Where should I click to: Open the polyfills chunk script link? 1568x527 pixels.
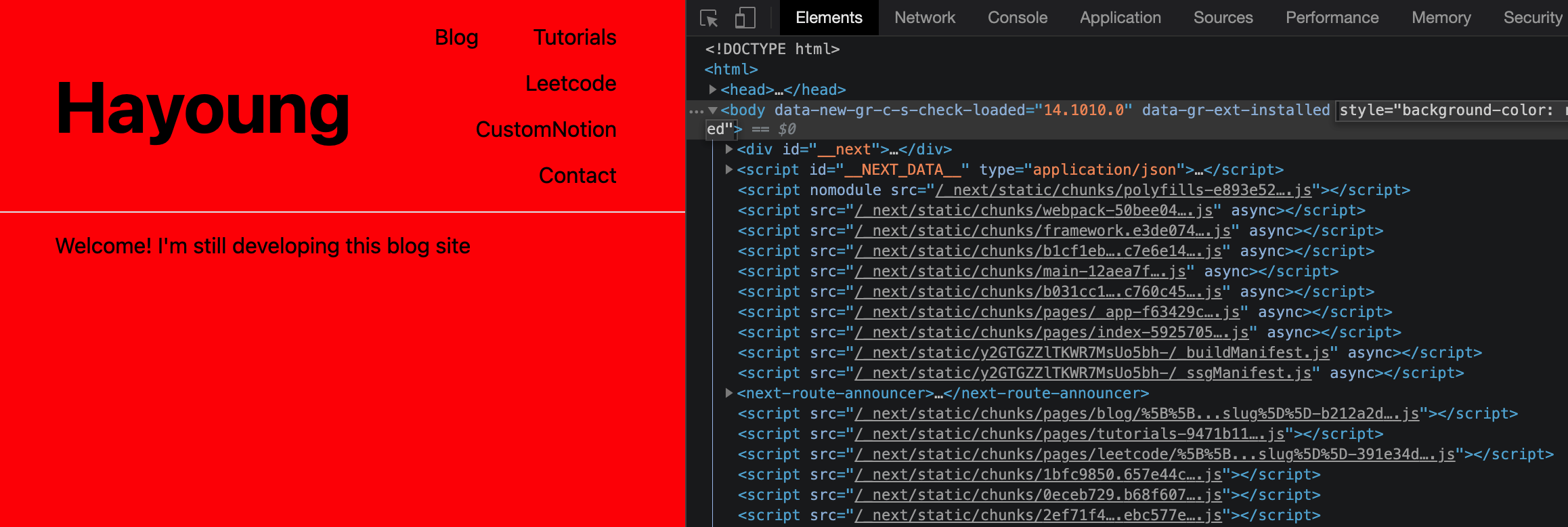click(1123, 190)
